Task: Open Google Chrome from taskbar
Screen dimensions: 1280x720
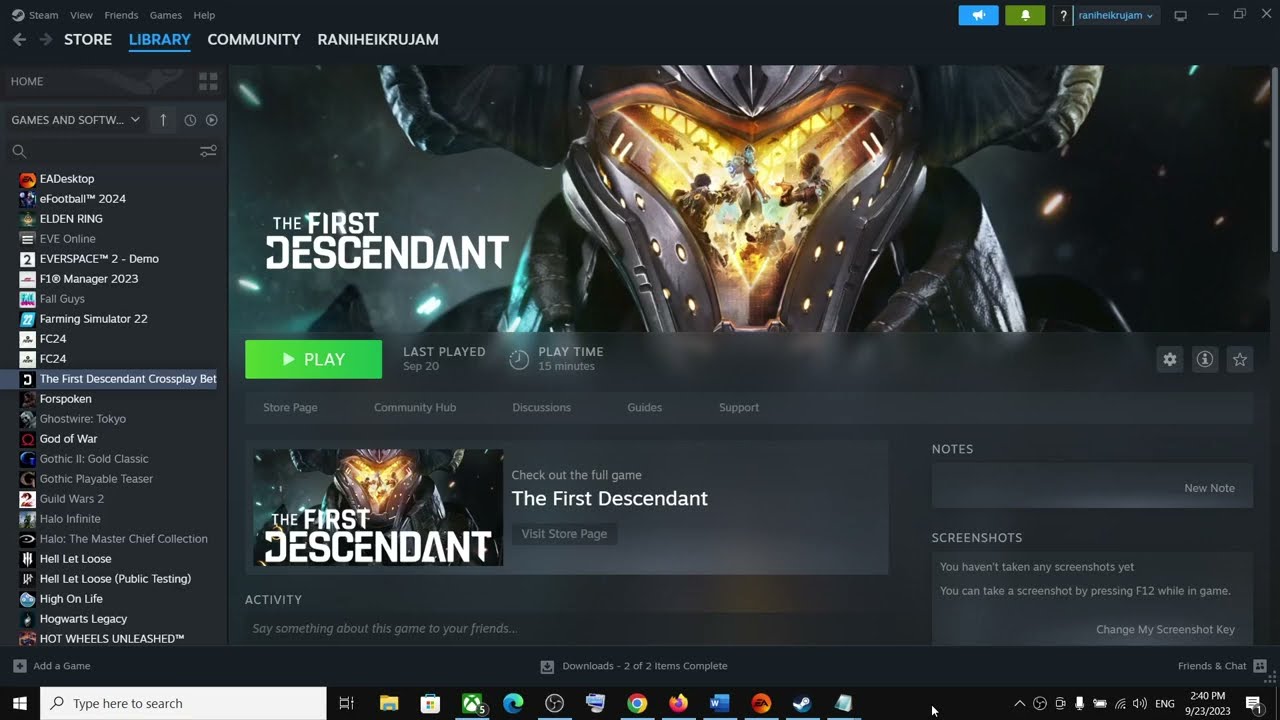Action: point(637,703)
